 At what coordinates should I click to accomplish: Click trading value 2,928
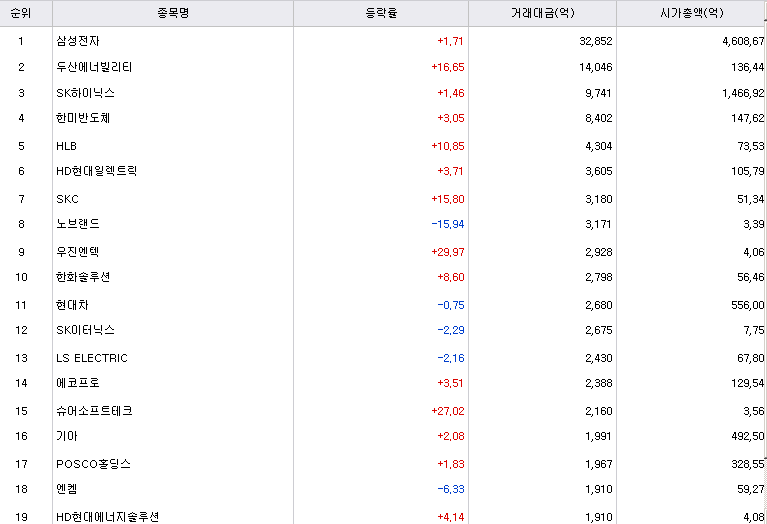tap(598, 251)
